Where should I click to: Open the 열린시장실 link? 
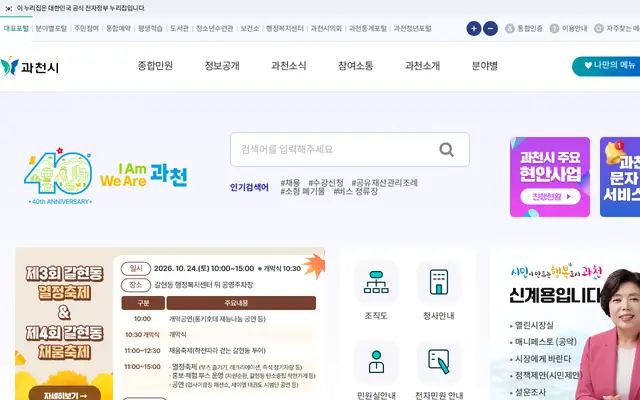pyautogui.click(x=534, y=325)
